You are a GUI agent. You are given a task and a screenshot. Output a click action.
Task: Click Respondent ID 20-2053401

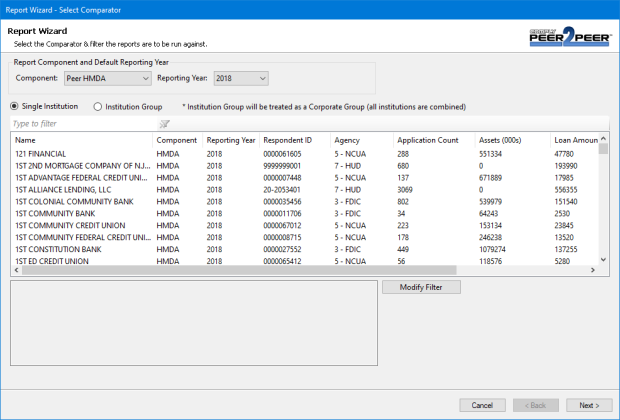coord(282,189)
